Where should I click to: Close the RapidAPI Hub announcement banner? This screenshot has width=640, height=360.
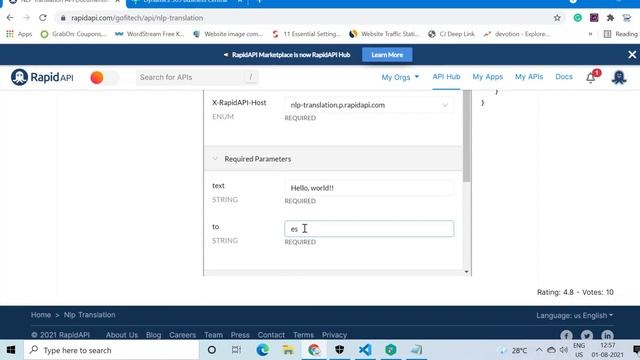click(x=632, y=55)
